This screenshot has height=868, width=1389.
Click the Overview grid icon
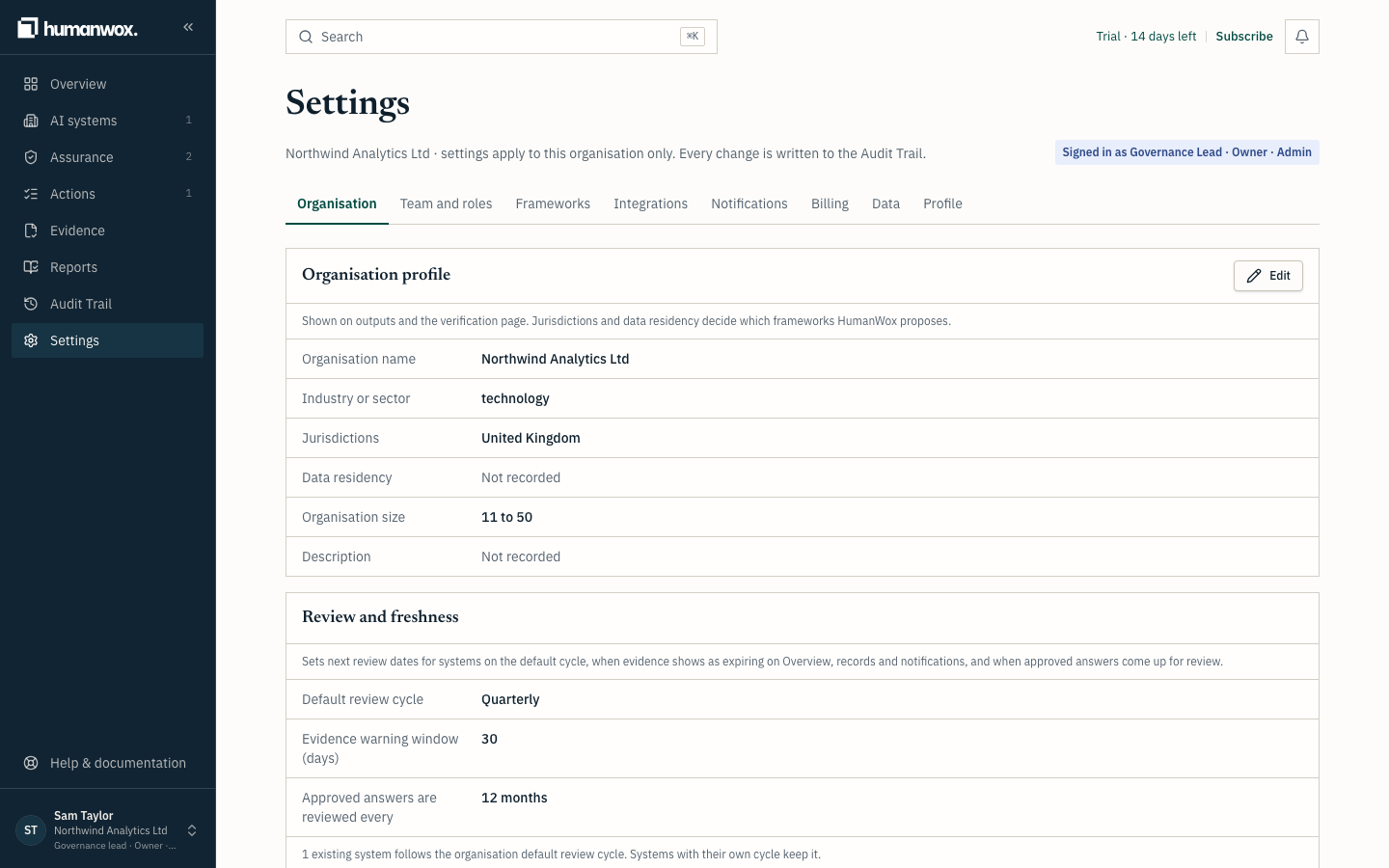(x=31, y=84)
